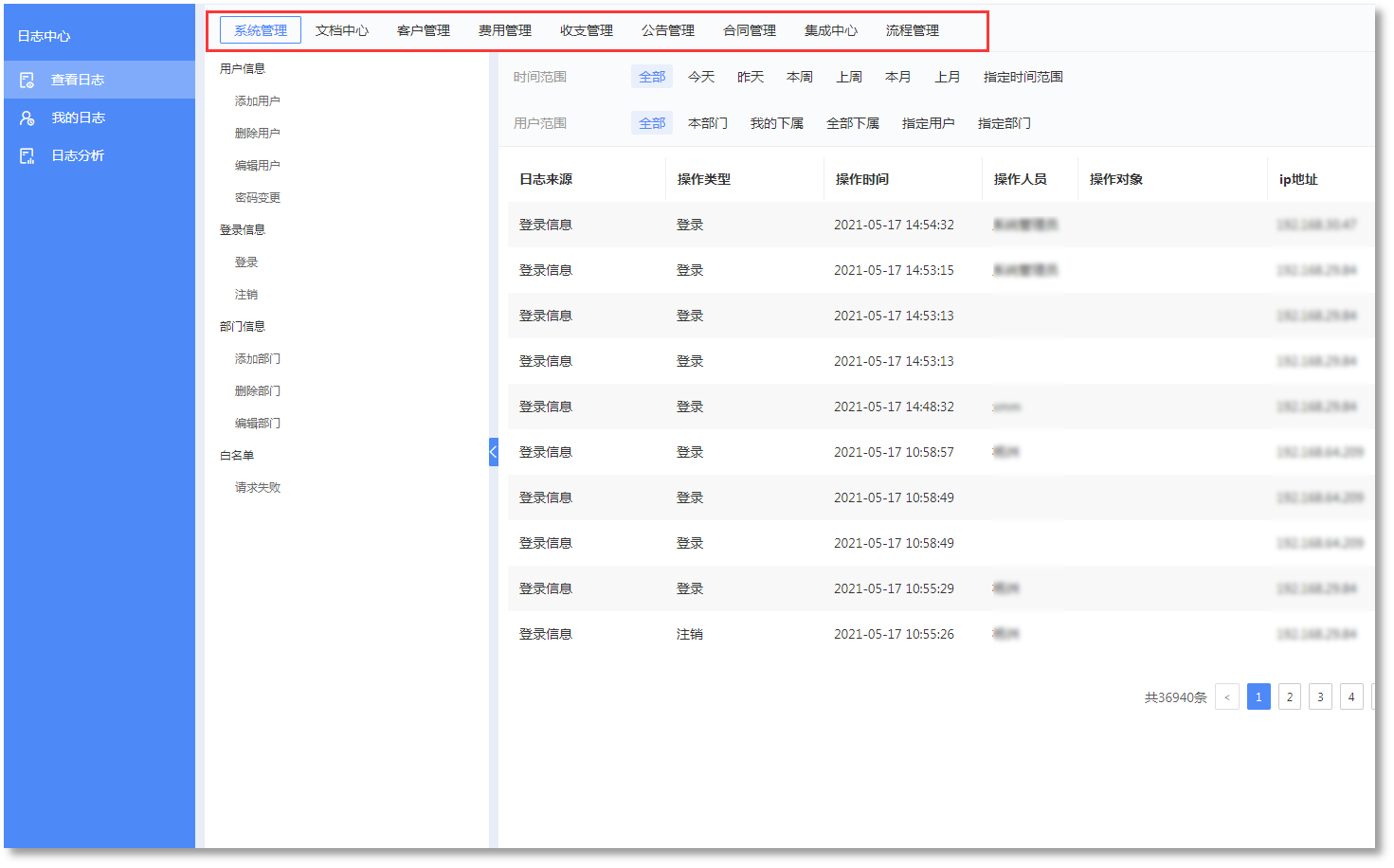The height and width of the screenshot is (868, 1394).
Task: Filter time range by 上月
Action: coord(948,77)
